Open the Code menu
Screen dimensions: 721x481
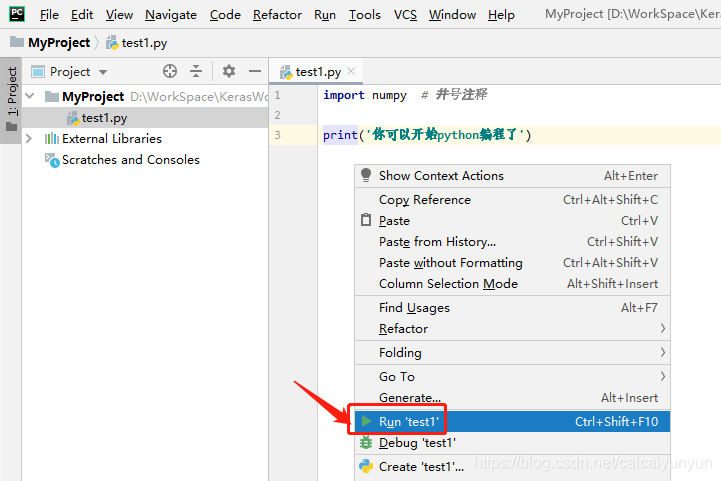coord(225,15)
